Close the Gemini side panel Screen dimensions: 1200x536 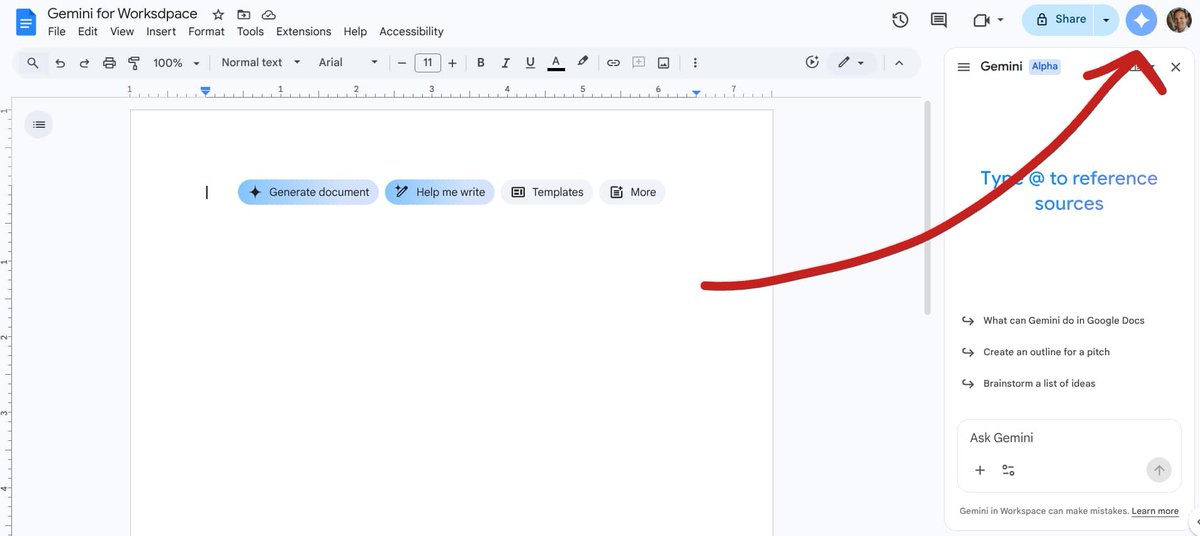(x=1175, y=67)
